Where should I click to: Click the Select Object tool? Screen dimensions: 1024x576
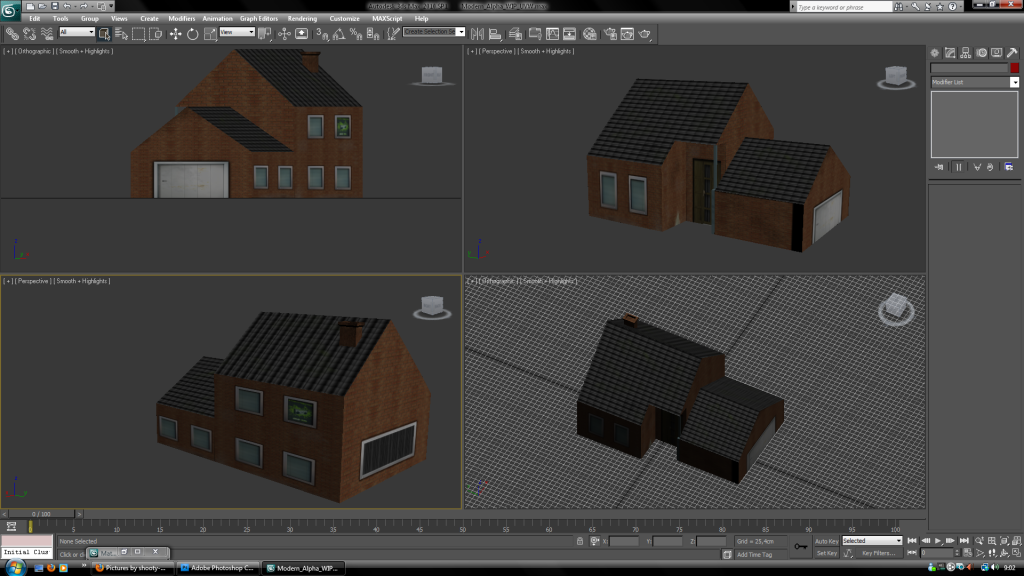[x=104, y=33]
